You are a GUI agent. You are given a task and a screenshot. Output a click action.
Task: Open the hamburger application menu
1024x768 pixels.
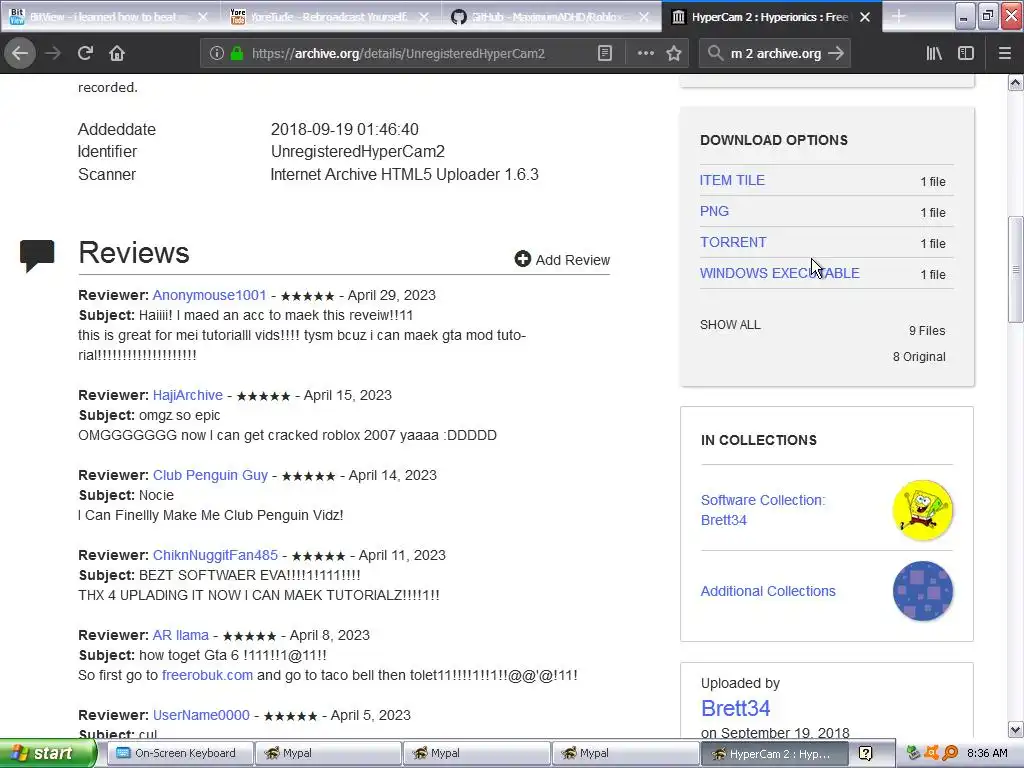(1004, 54)
